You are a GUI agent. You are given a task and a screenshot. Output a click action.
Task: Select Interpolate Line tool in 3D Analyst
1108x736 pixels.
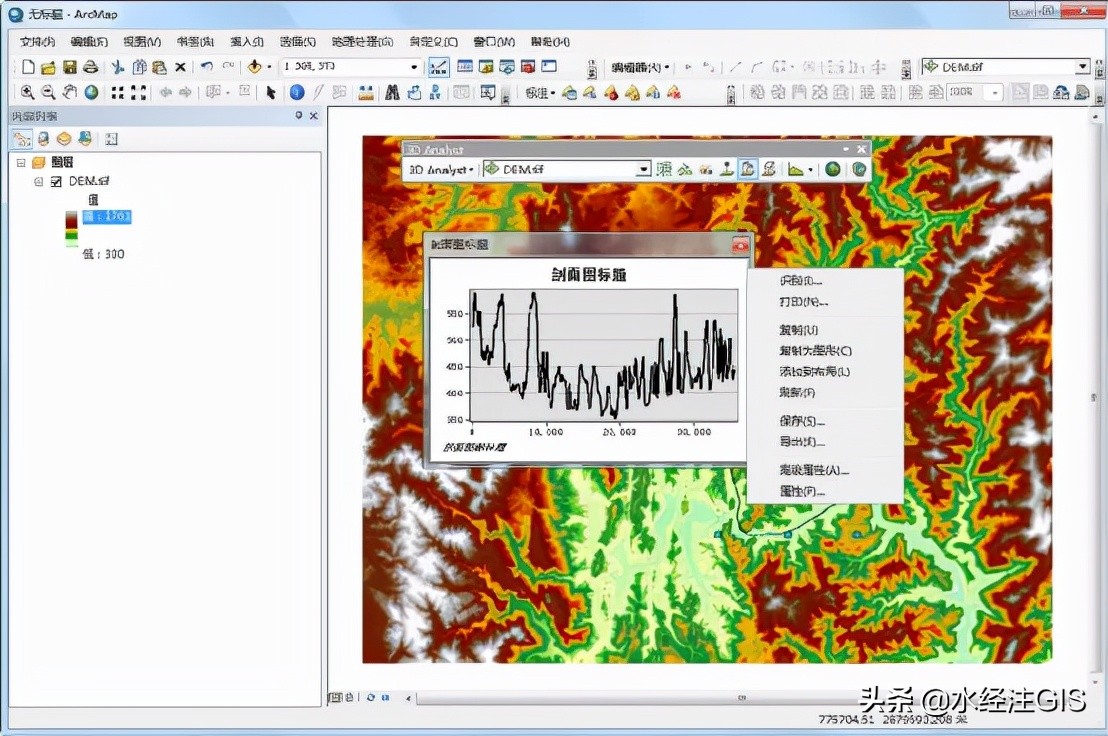[x=748, y=170]
